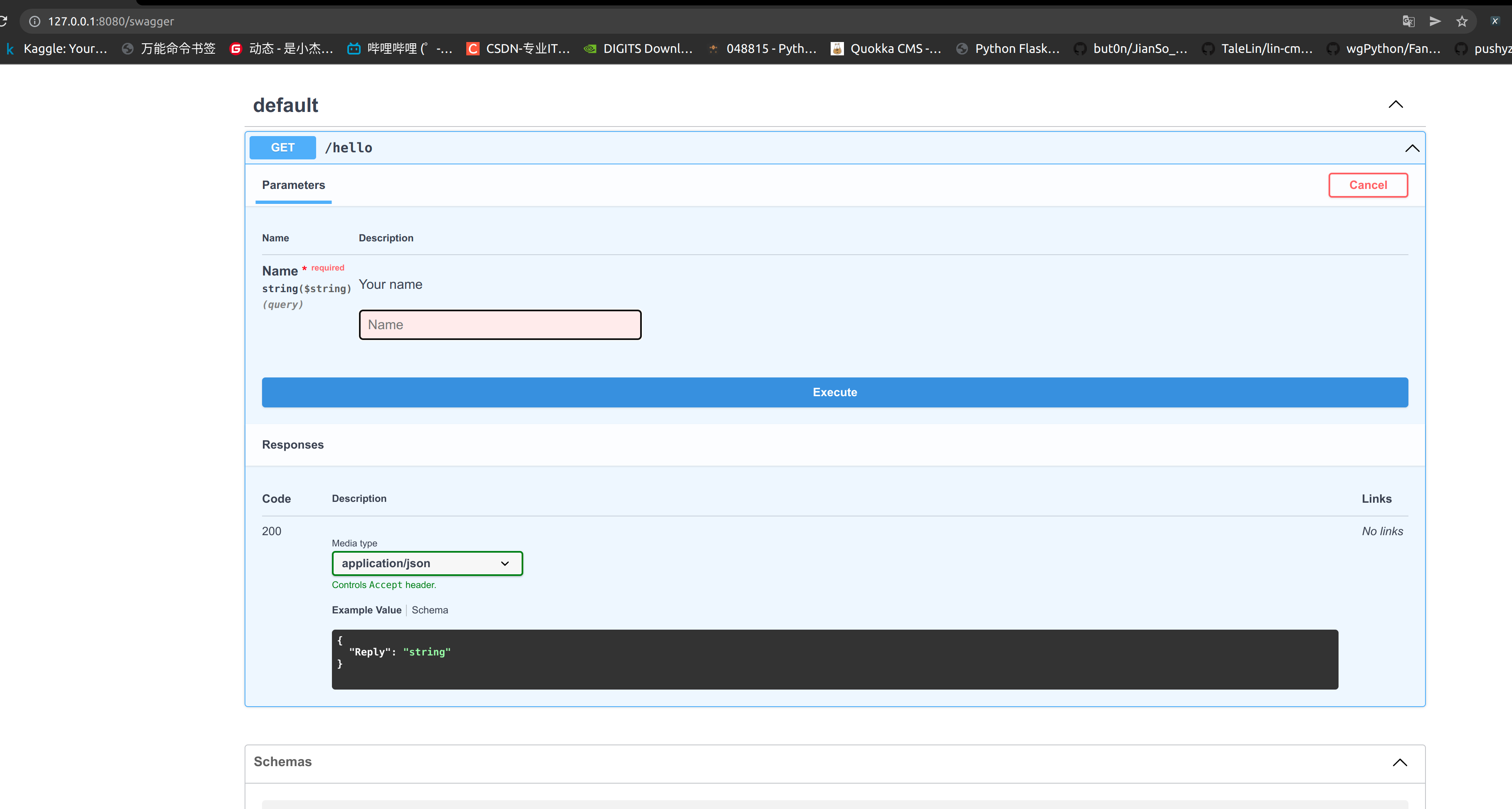Open the application/json media type dropdown
1512x809 pixels.
(427, 563)
